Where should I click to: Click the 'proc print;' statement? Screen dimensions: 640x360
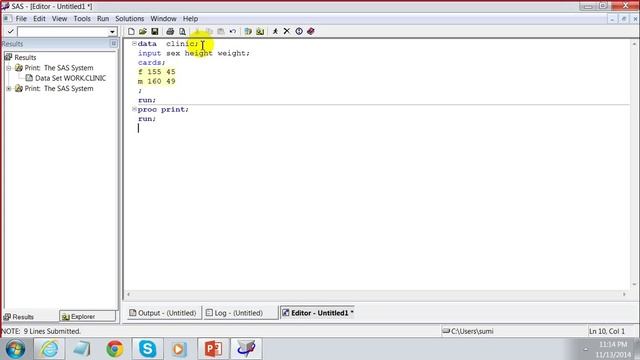pos(163,109)
